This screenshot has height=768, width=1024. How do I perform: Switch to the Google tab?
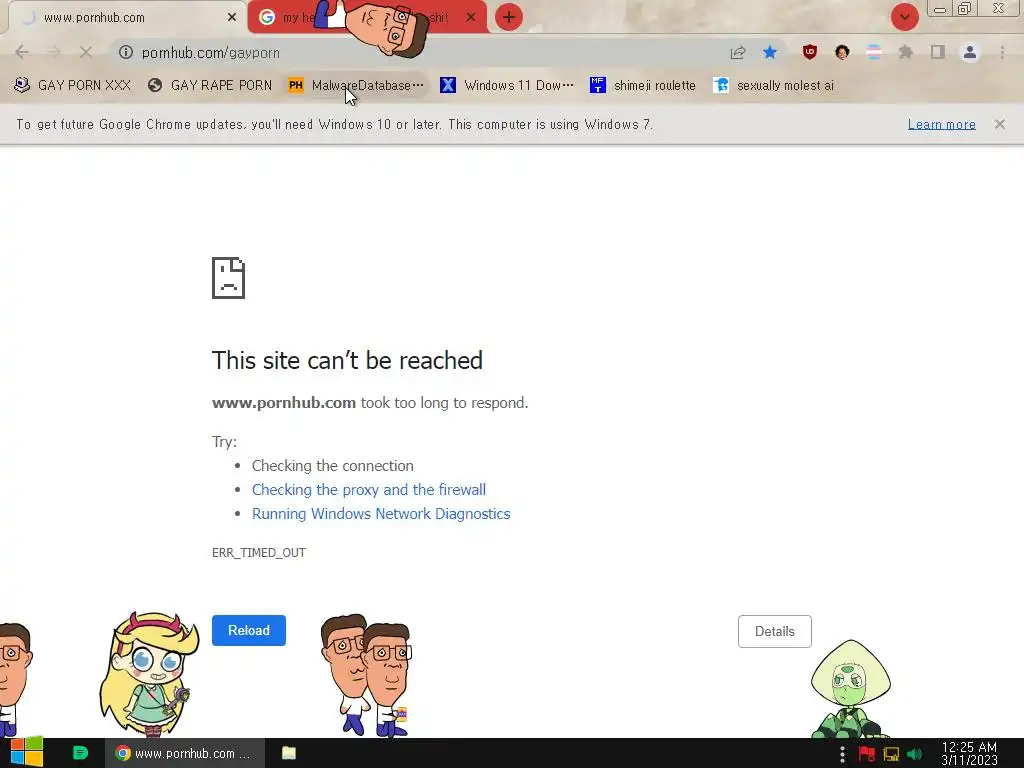pyautogui.click(x=367, y=18)
